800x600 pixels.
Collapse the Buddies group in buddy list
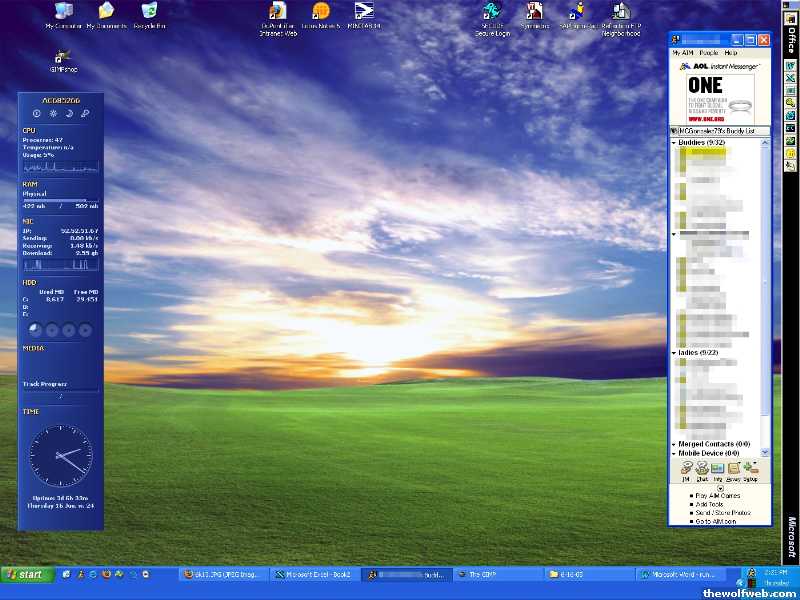674,143
